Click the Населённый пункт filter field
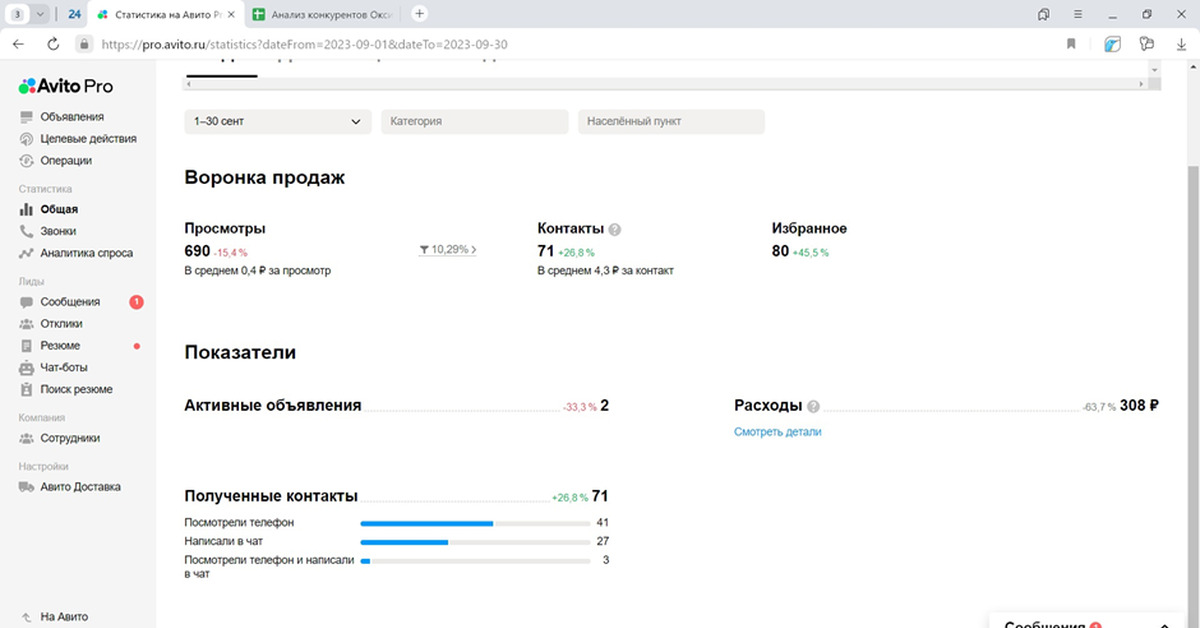 coord(671,121)
